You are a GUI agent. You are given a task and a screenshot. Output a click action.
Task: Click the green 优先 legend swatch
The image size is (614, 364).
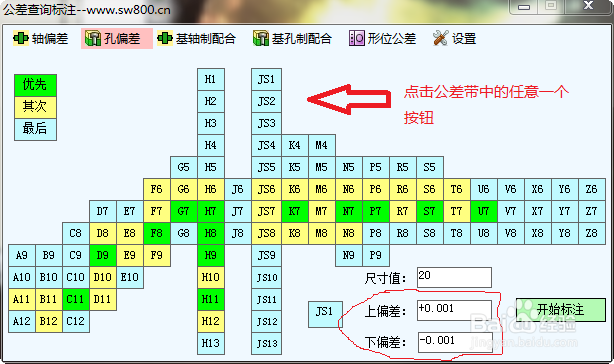tap(35, 85)
